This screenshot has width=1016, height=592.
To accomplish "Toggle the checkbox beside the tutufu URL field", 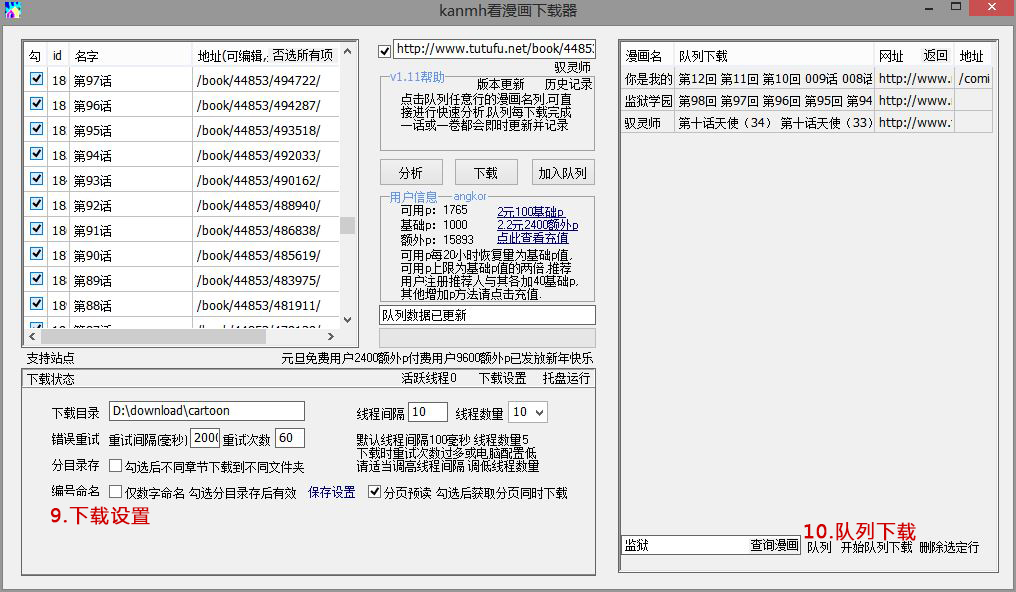I will (385, 51).
